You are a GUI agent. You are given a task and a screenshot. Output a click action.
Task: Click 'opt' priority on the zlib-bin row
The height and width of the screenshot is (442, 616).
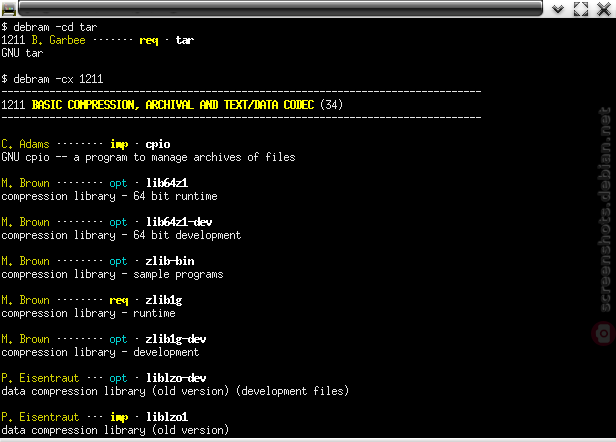coord(118,261)
